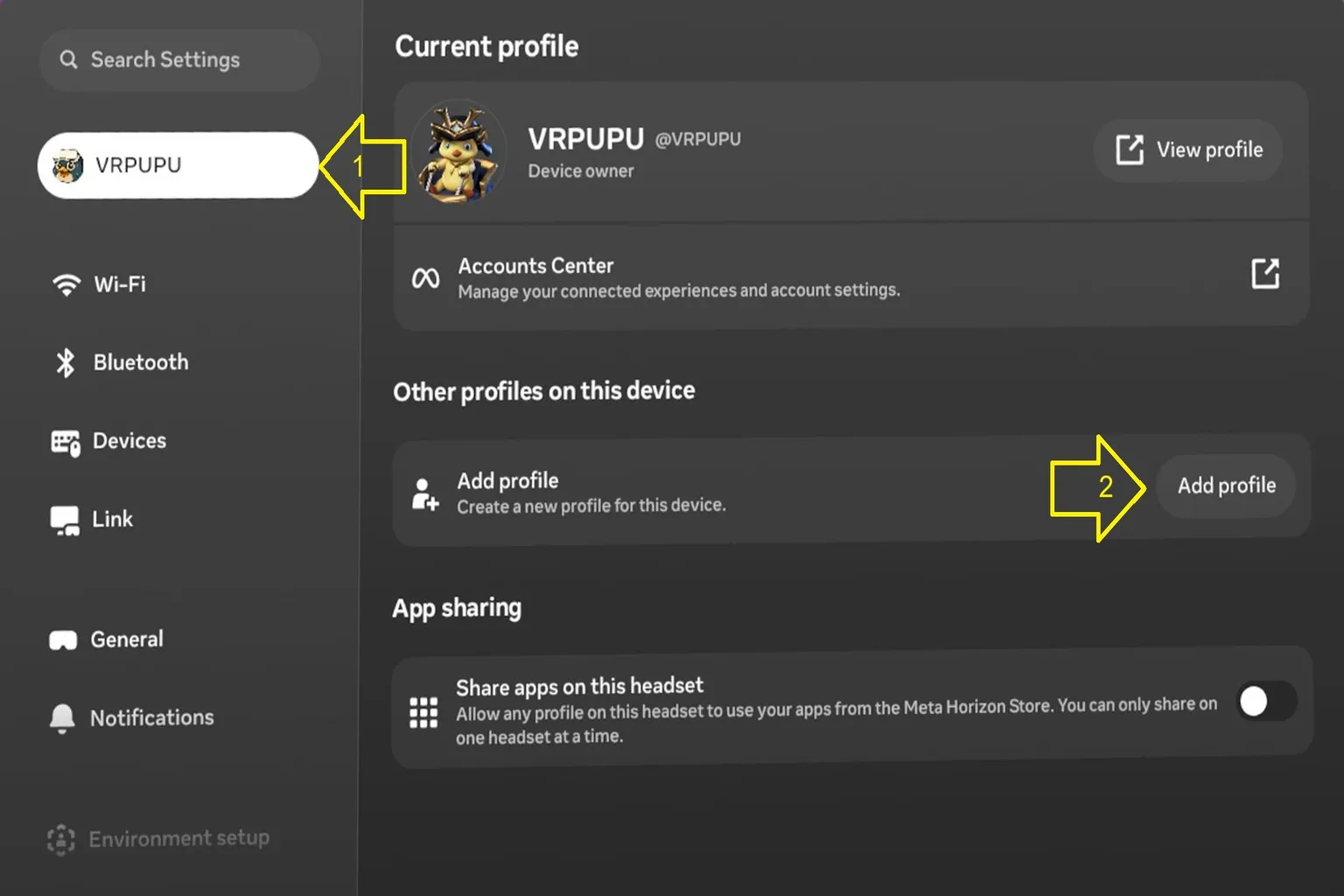Open Bluetooth settings
The image size is (1344, 896).
coord(141,362)
